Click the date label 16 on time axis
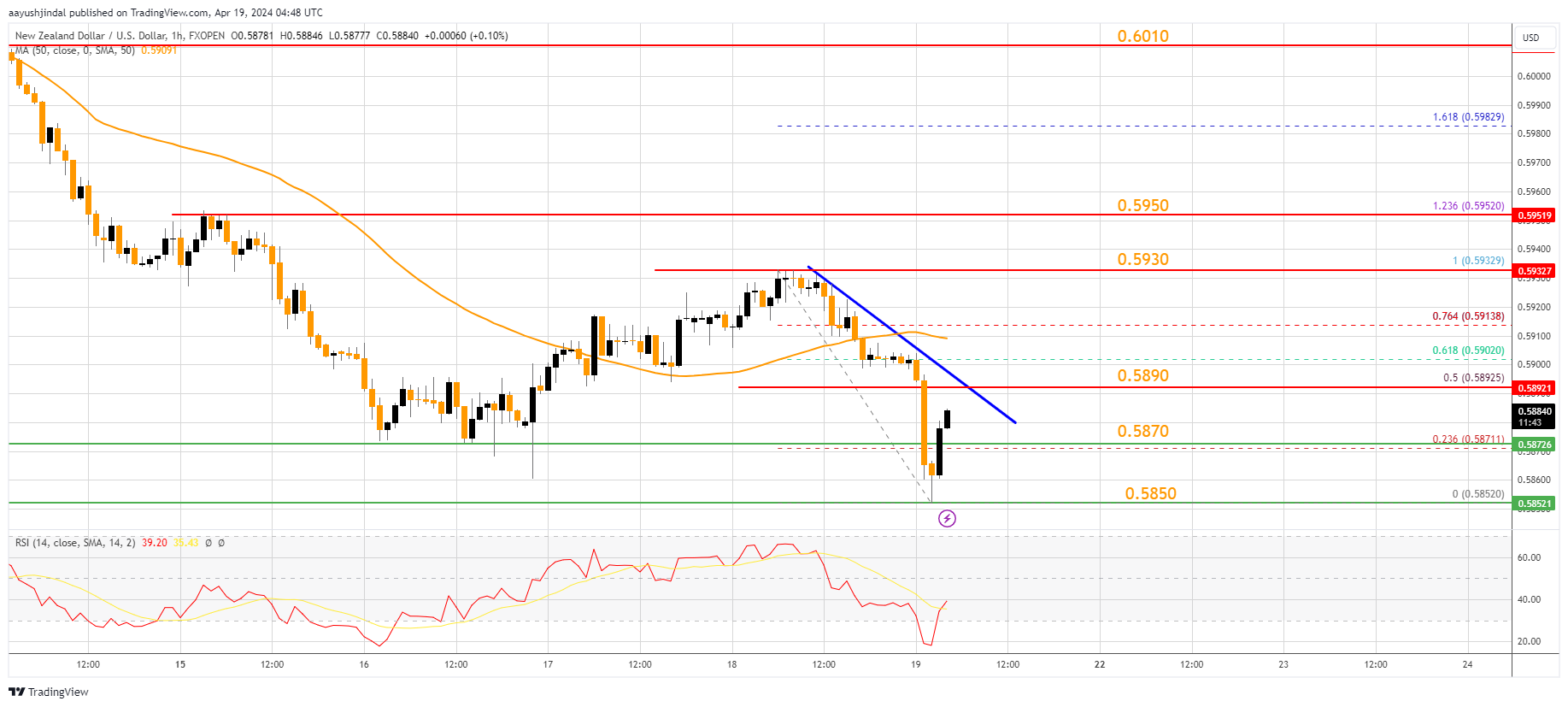Image resolution: width=1568 pixels, height=707 pixels. click(x=364, y=664)
